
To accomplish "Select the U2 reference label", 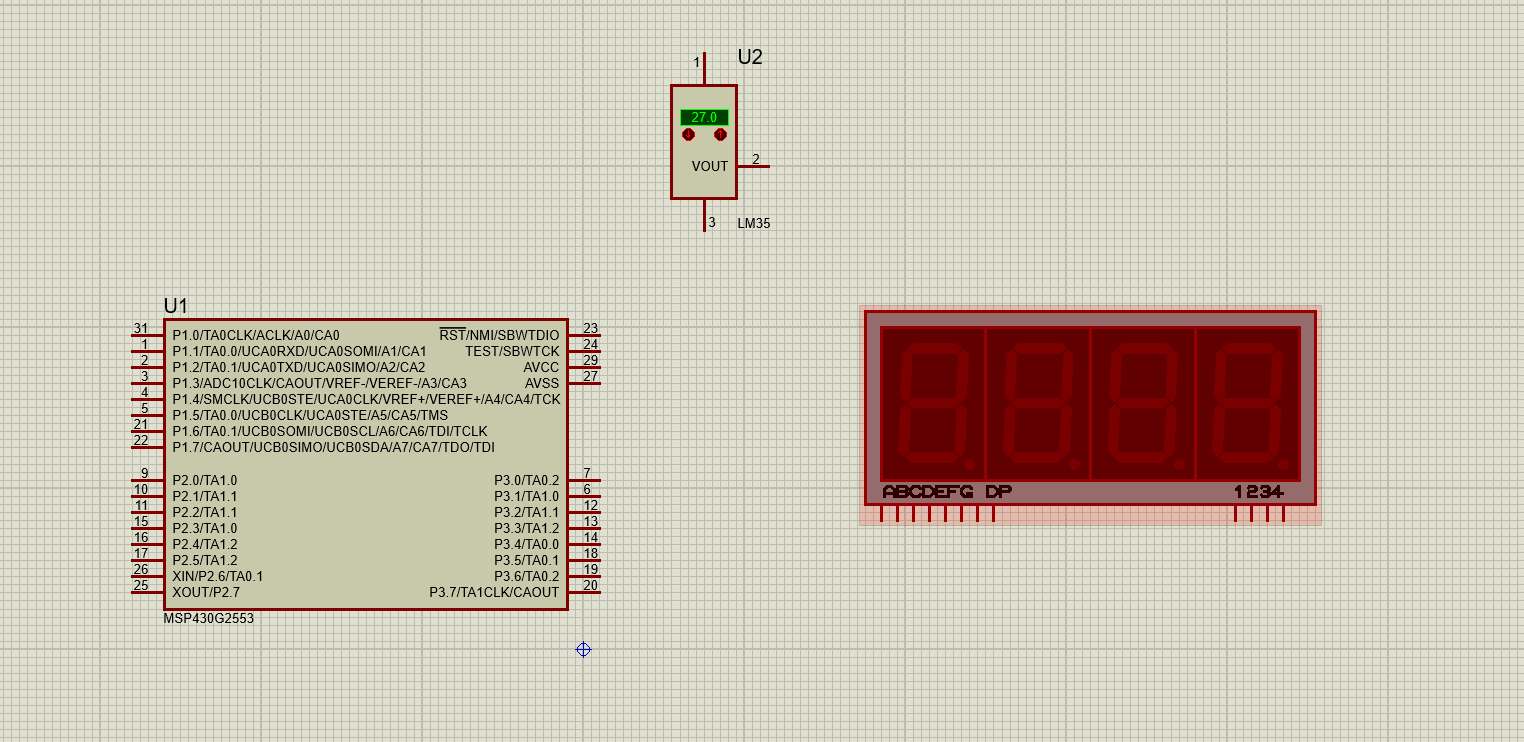I will 750,57.
